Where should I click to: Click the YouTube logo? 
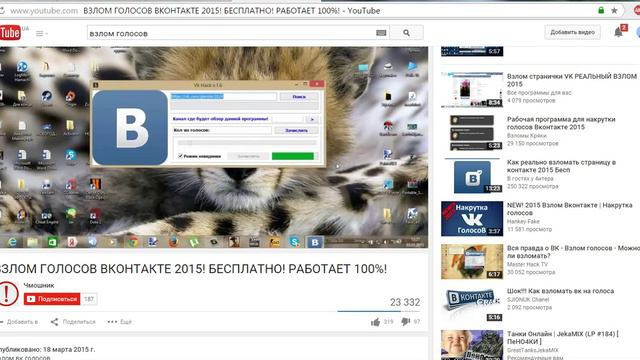pos(11,33)
